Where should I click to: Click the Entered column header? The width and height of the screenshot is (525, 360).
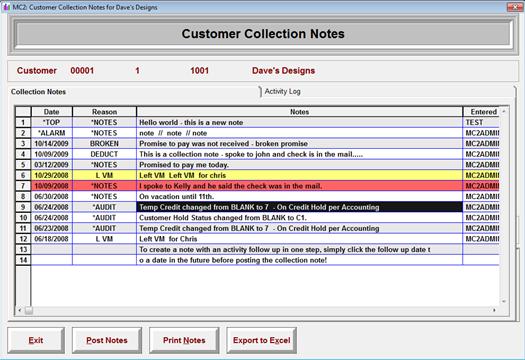tap(481, 112)
